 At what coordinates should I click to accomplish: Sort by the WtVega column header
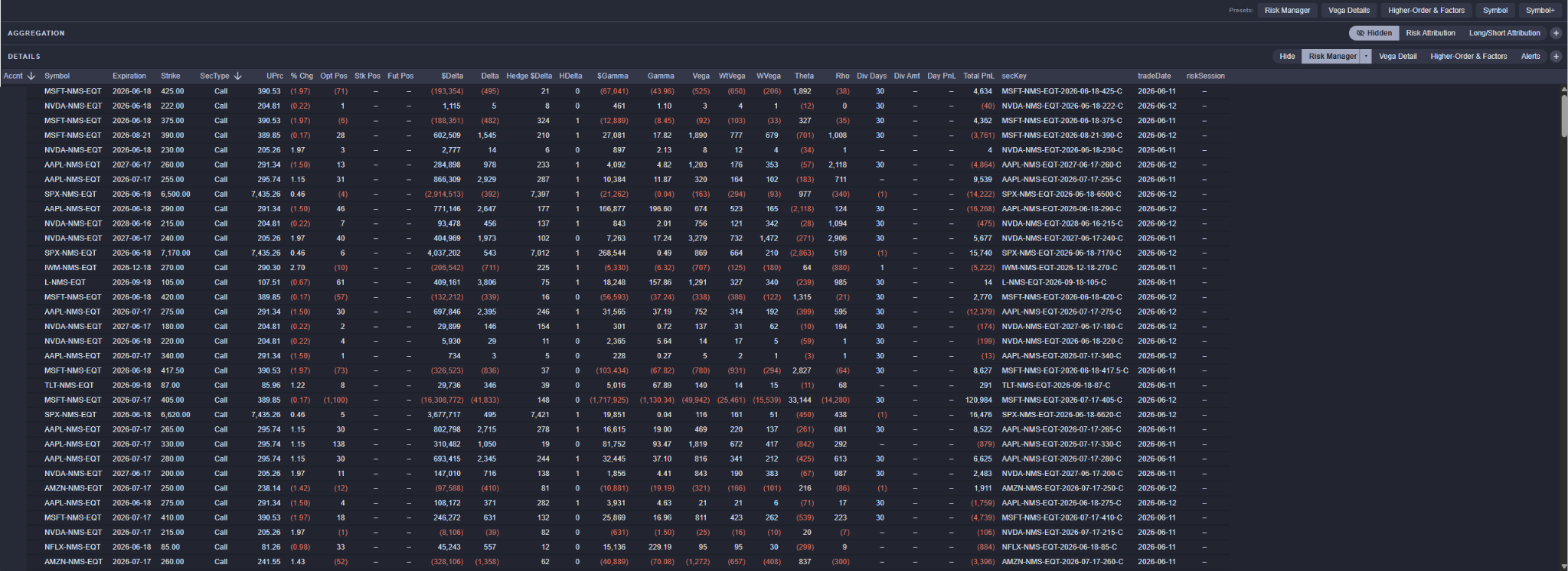tap(732, 76)
